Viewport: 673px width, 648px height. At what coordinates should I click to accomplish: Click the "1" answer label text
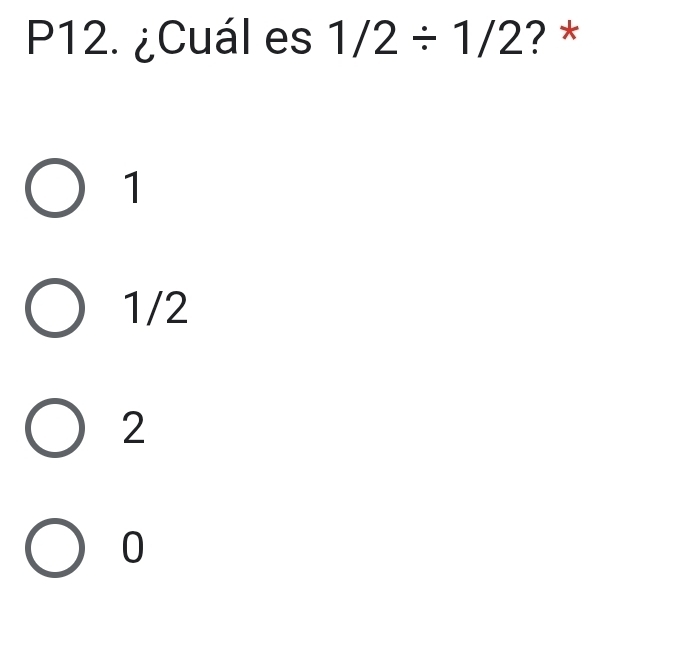point(132,187)
